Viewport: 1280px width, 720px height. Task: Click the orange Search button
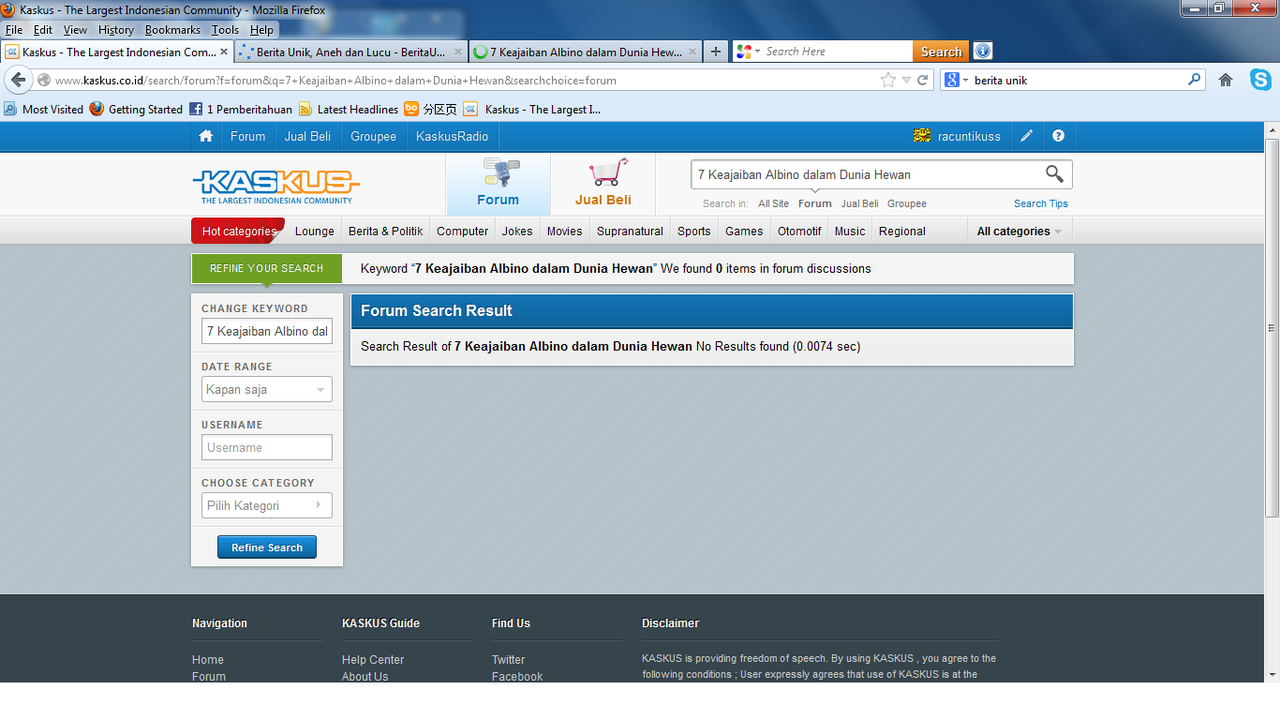[x=941, y=51]
